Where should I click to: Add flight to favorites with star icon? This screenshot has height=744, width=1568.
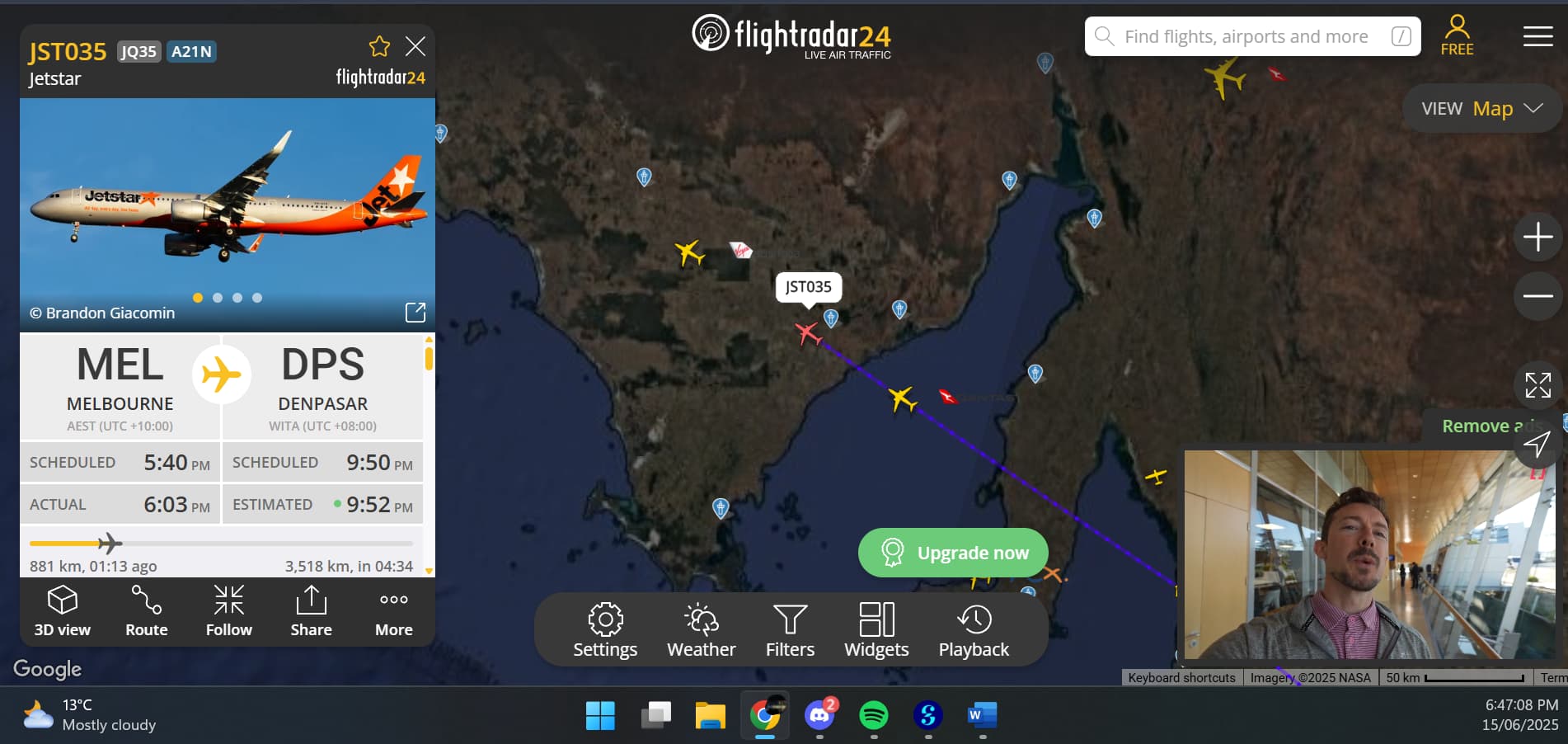tap(379, 46)
